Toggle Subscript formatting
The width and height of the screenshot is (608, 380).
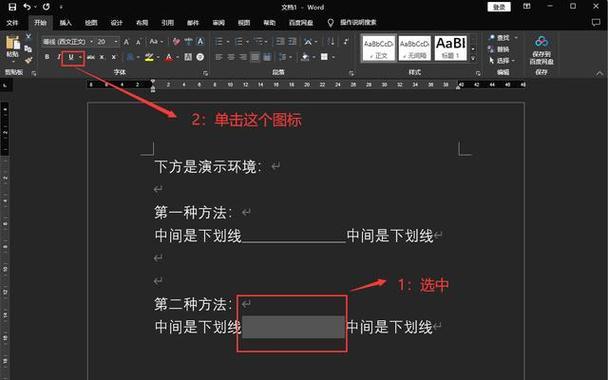point(102,57)
